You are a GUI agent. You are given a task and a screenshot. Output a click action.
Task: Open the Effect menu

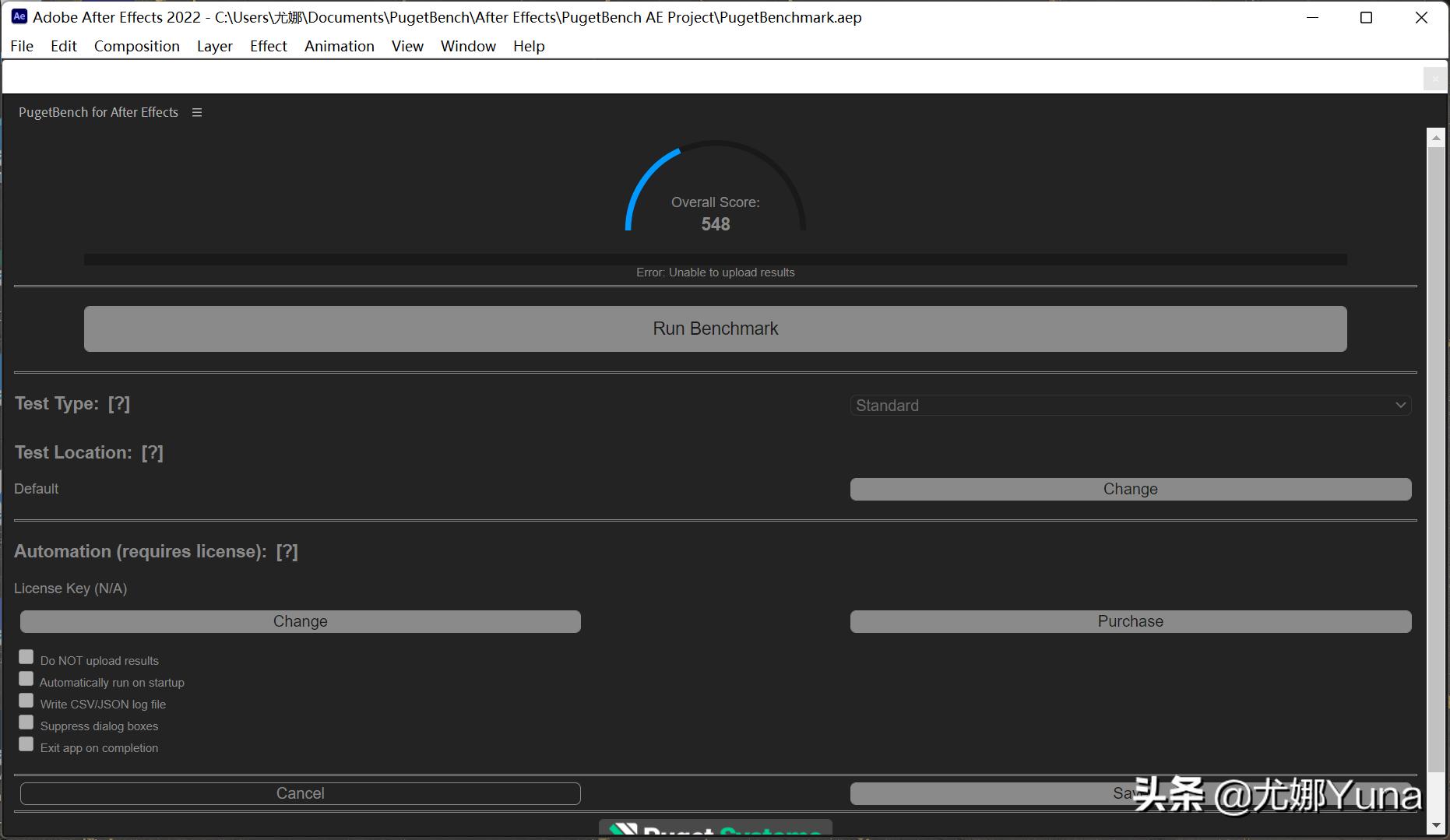click(269, 46)
